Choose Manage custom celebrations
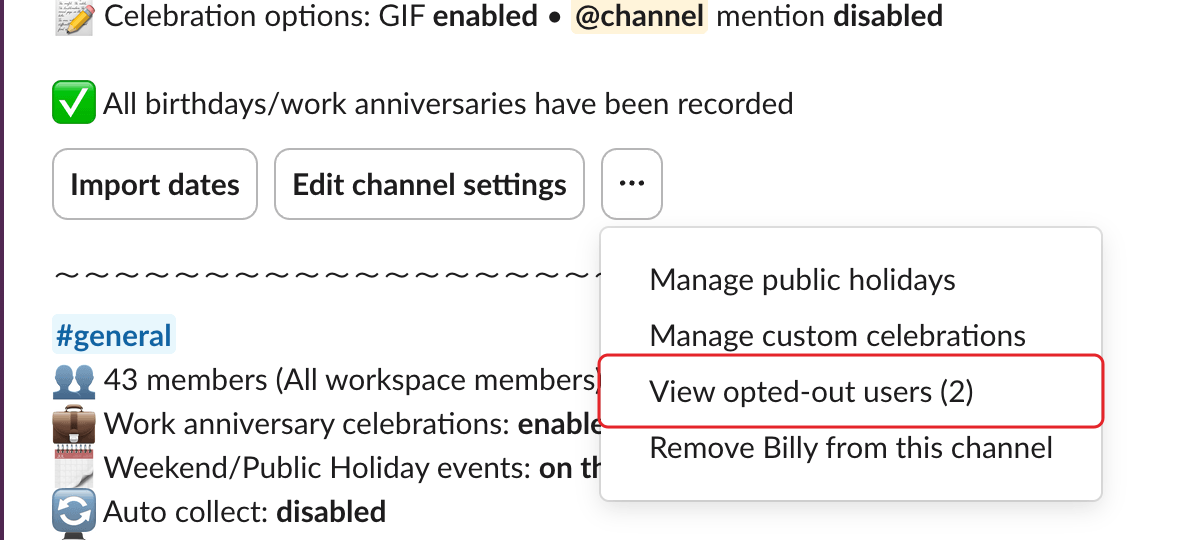Viewport: 1200px width, 540px height. pos(837,335)
